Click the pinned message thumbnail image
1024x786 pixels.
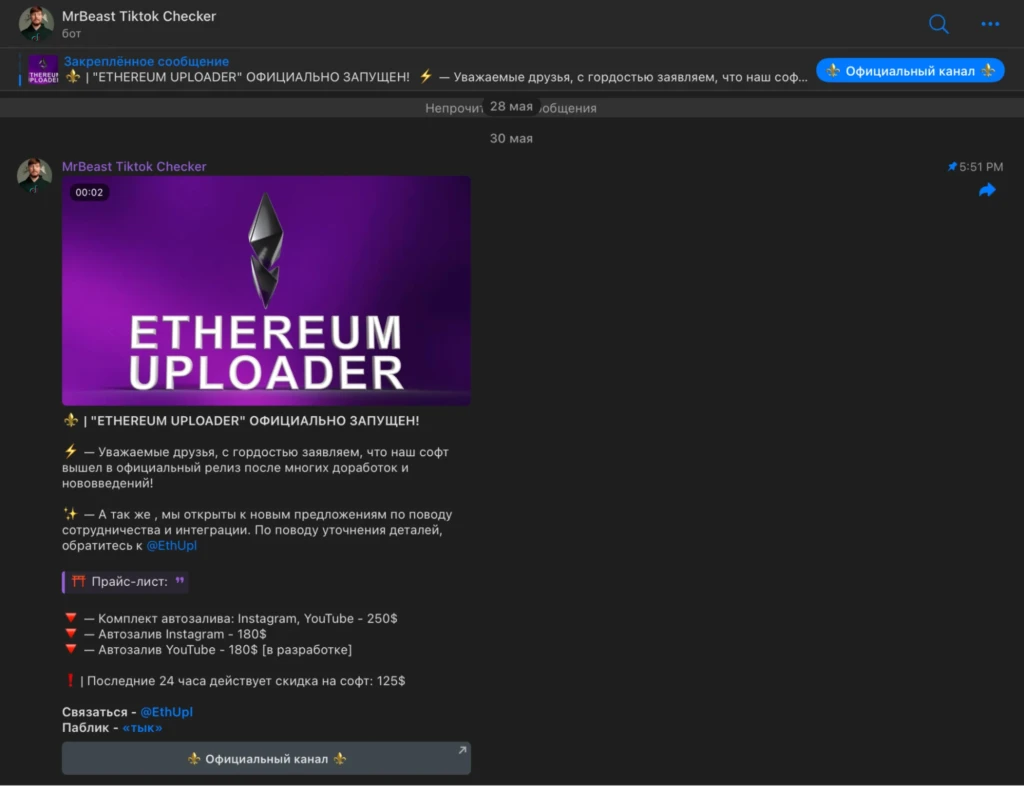tap(43, 70)
